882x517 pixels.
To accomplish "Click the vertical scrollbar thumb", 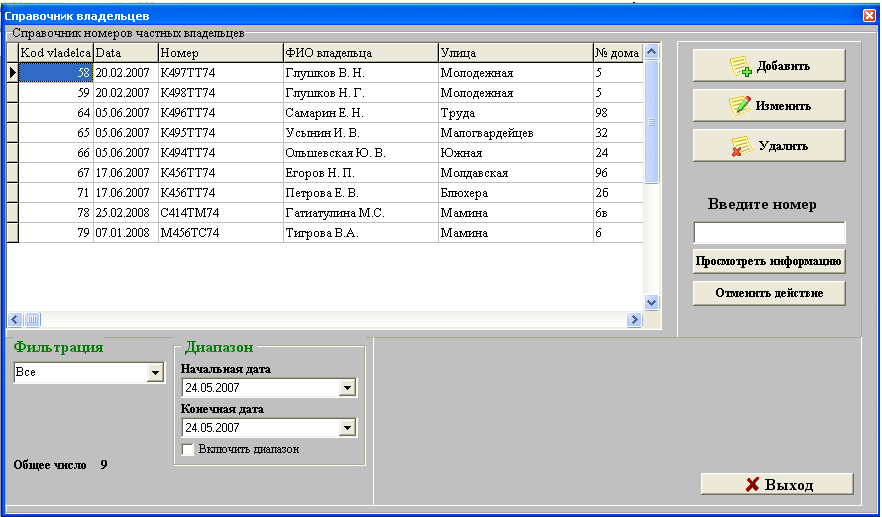I will click(651, 122).
